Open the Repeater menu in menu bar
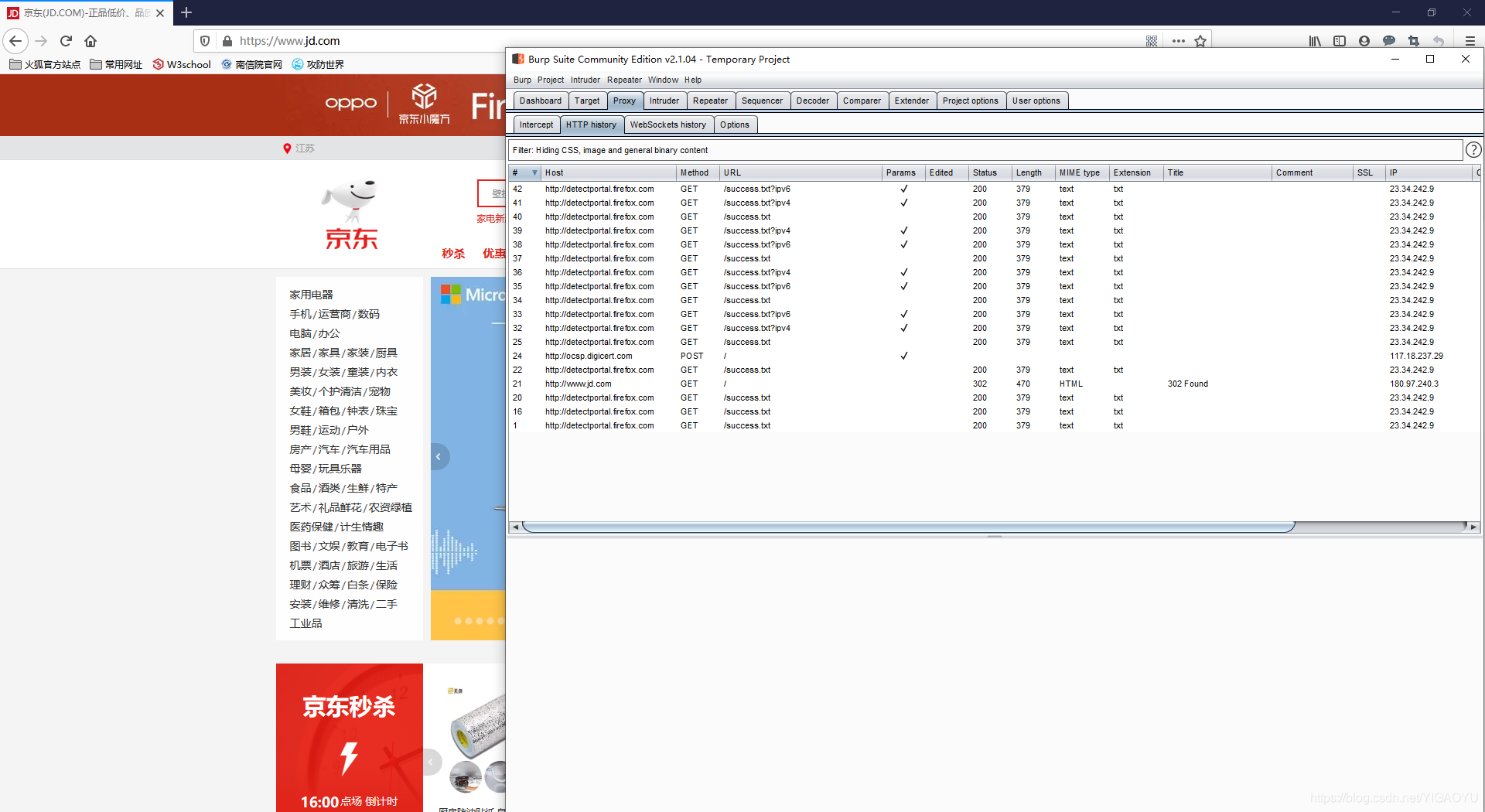 pos(624,80)
